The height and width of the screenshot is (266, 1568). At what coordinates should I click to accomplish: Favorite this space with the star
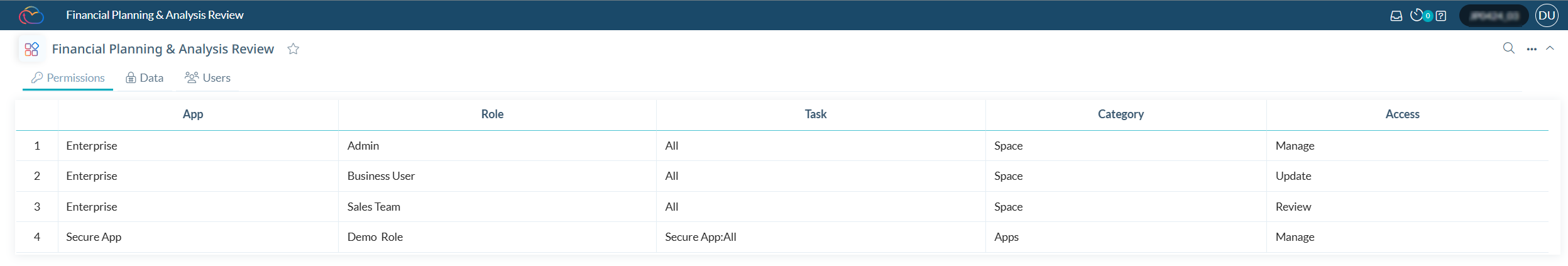pyautogui.click(x=293, y=49)
